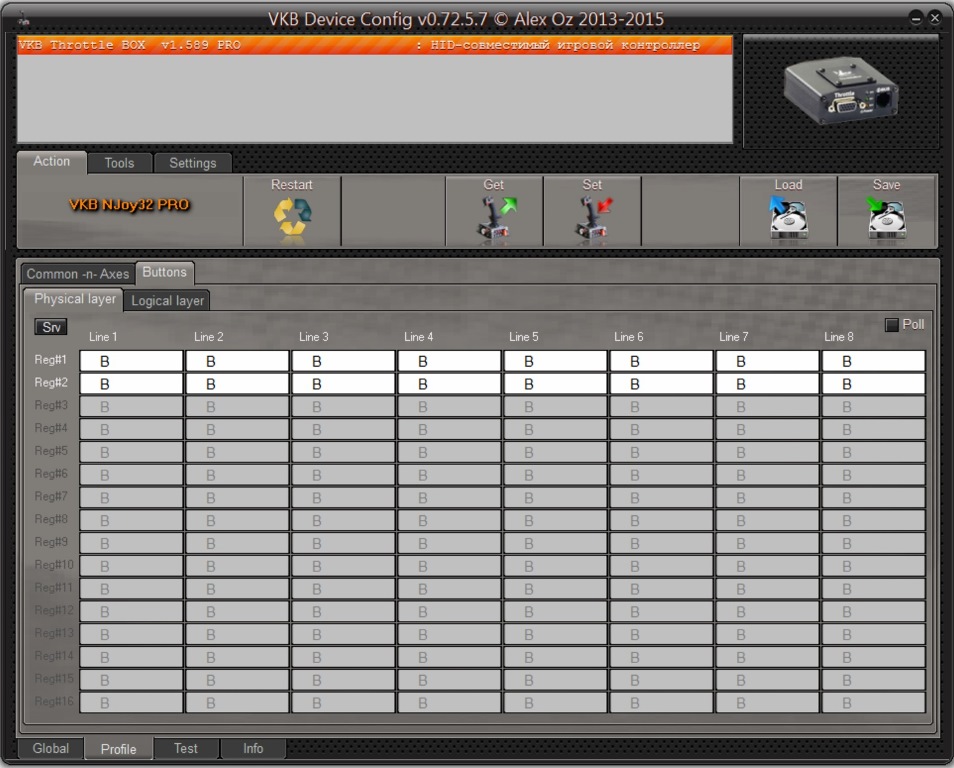The width and height of the screenshot is (954, 768).
Task: Switch to the Logical layer tab
Action: point(167,301)
